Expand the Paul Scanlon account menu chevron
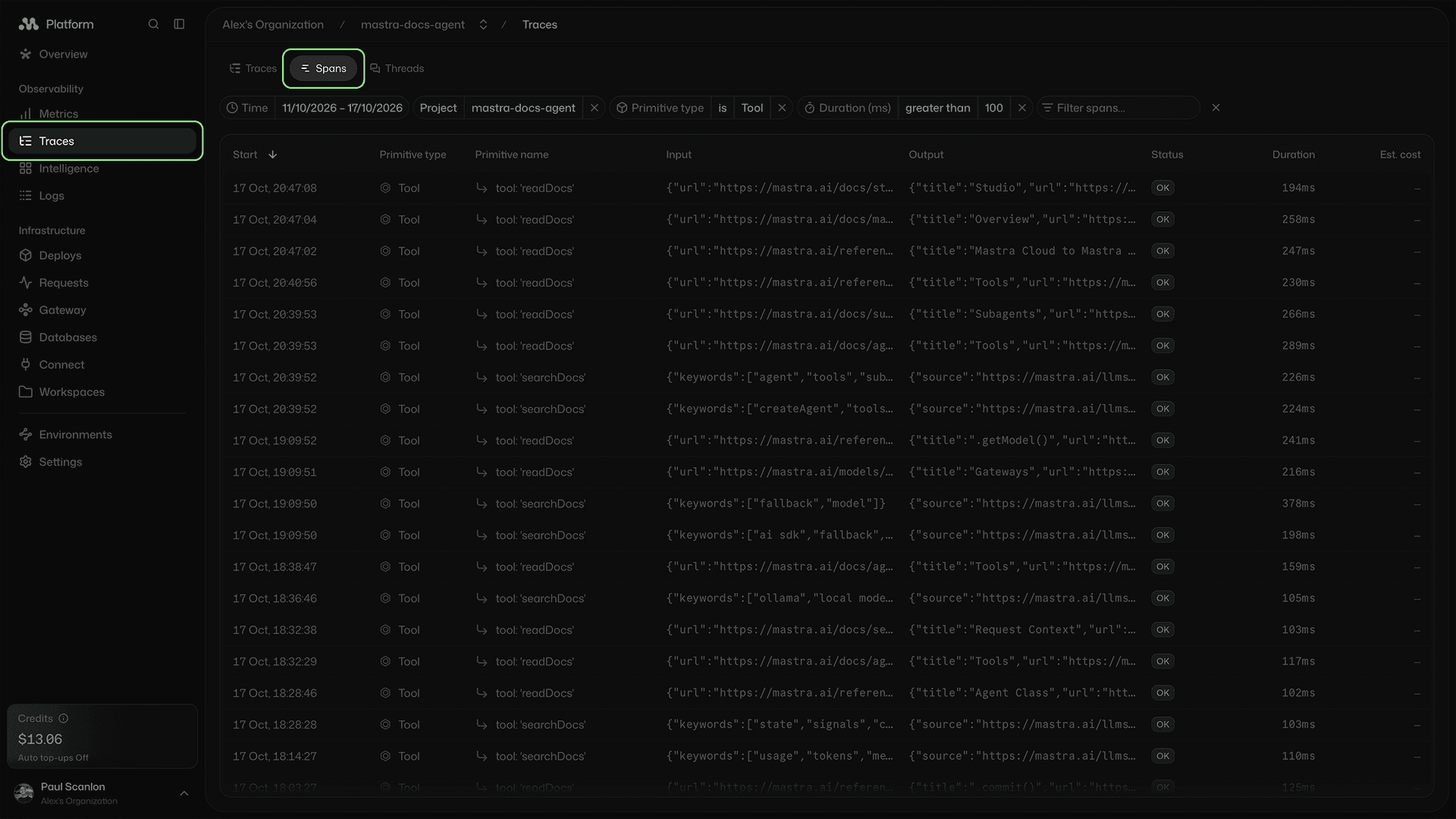This screenshot has width=1456, height=819. (x=184, y=793)
